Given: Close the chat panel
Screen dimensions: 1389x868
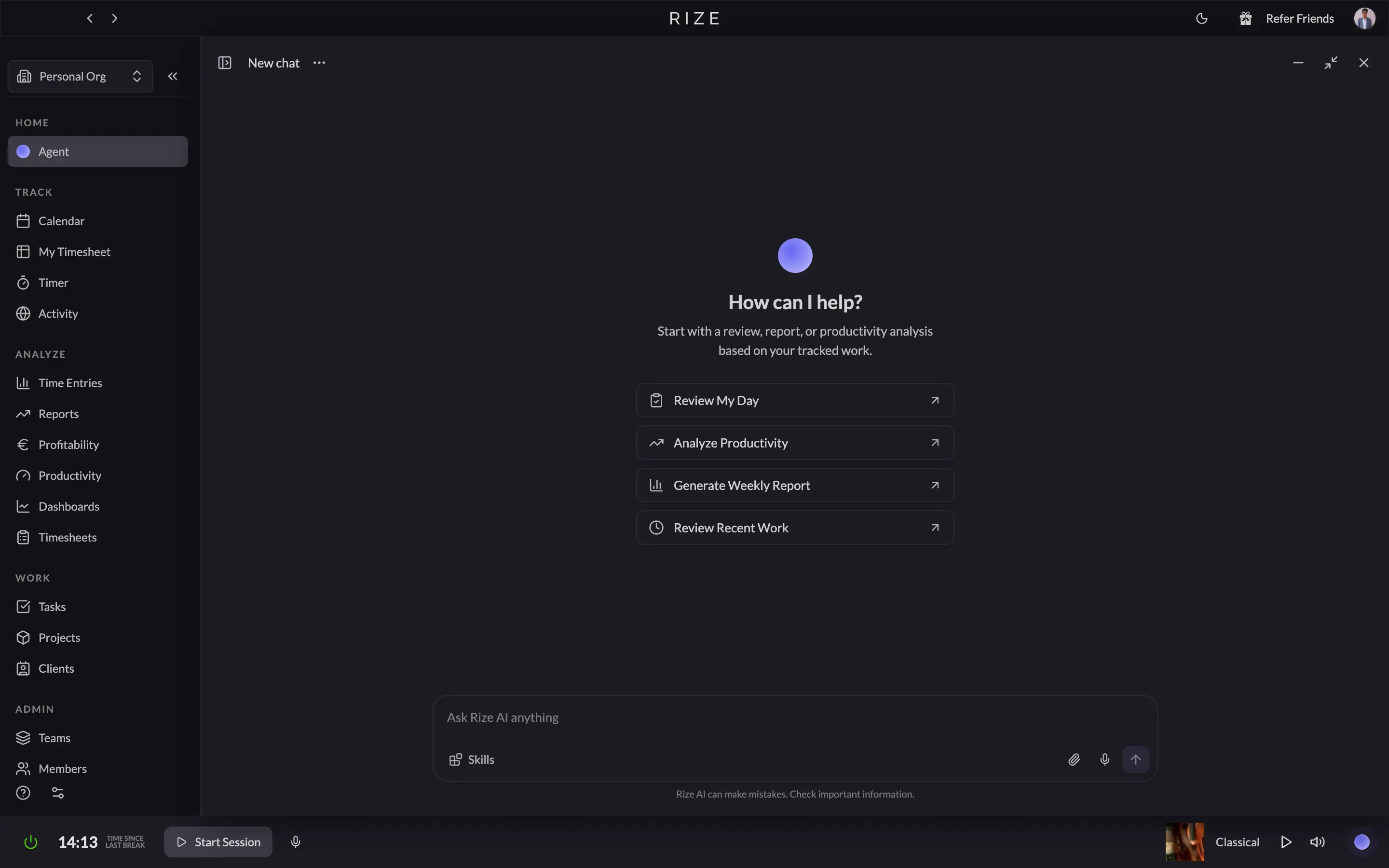Looking at the screenshot, I should 1364,63.
